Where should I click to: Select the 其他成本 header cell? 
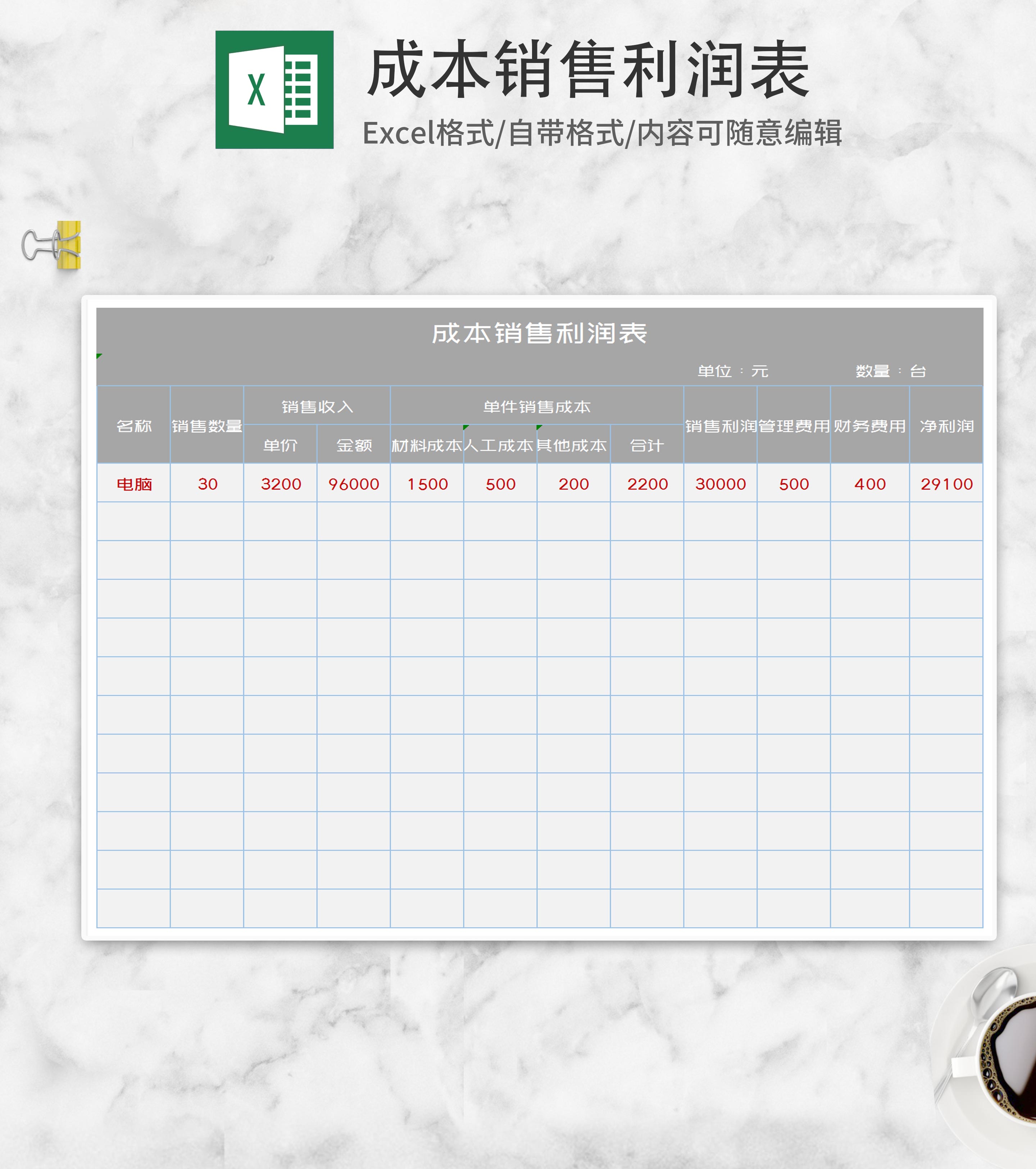pos(573,445)
